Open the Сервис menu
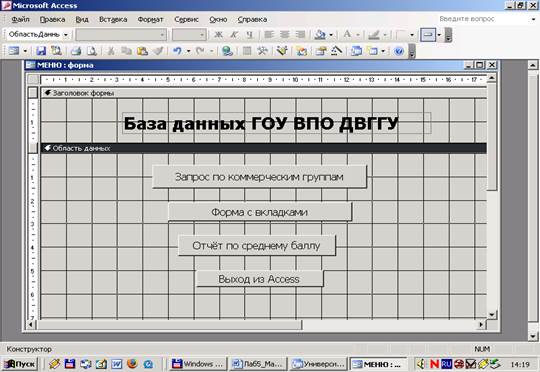 tap(186, 19)
